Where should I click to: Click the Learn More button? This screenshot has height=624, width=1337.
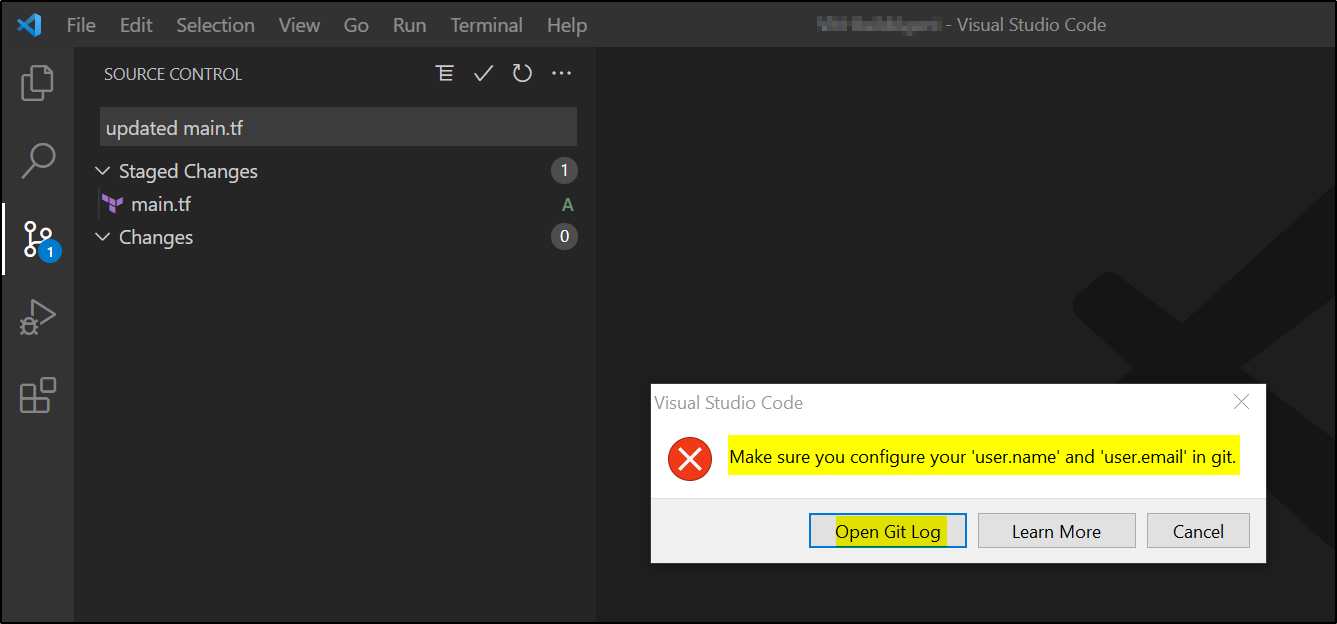[x=1056, y=530]
